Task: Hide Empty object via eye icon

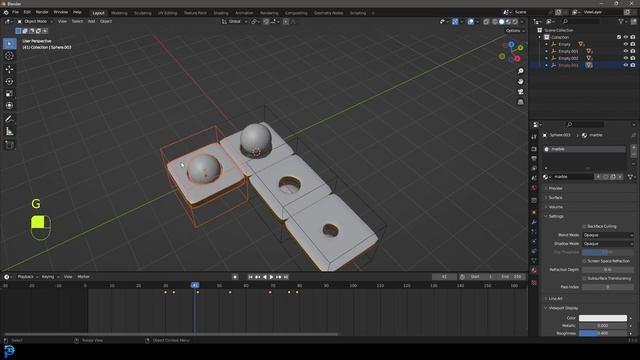Action: pos(626,44)
